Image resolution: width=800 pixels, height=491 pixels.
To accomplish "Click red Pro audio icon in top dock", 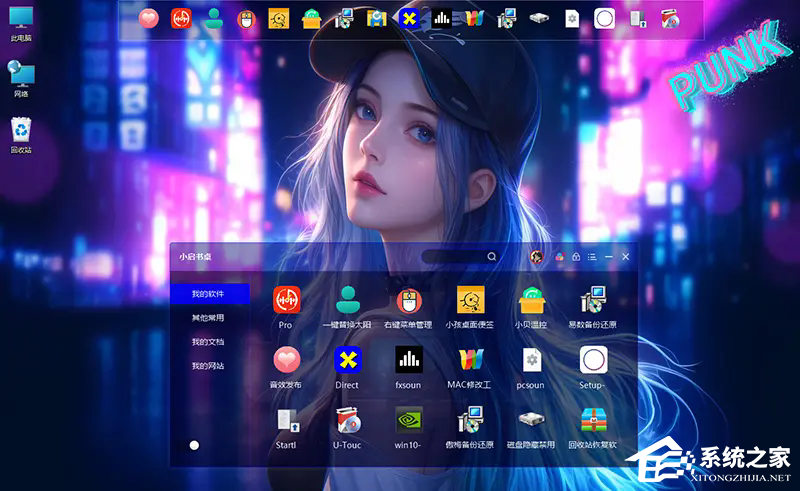I will (x=181, y=19).
